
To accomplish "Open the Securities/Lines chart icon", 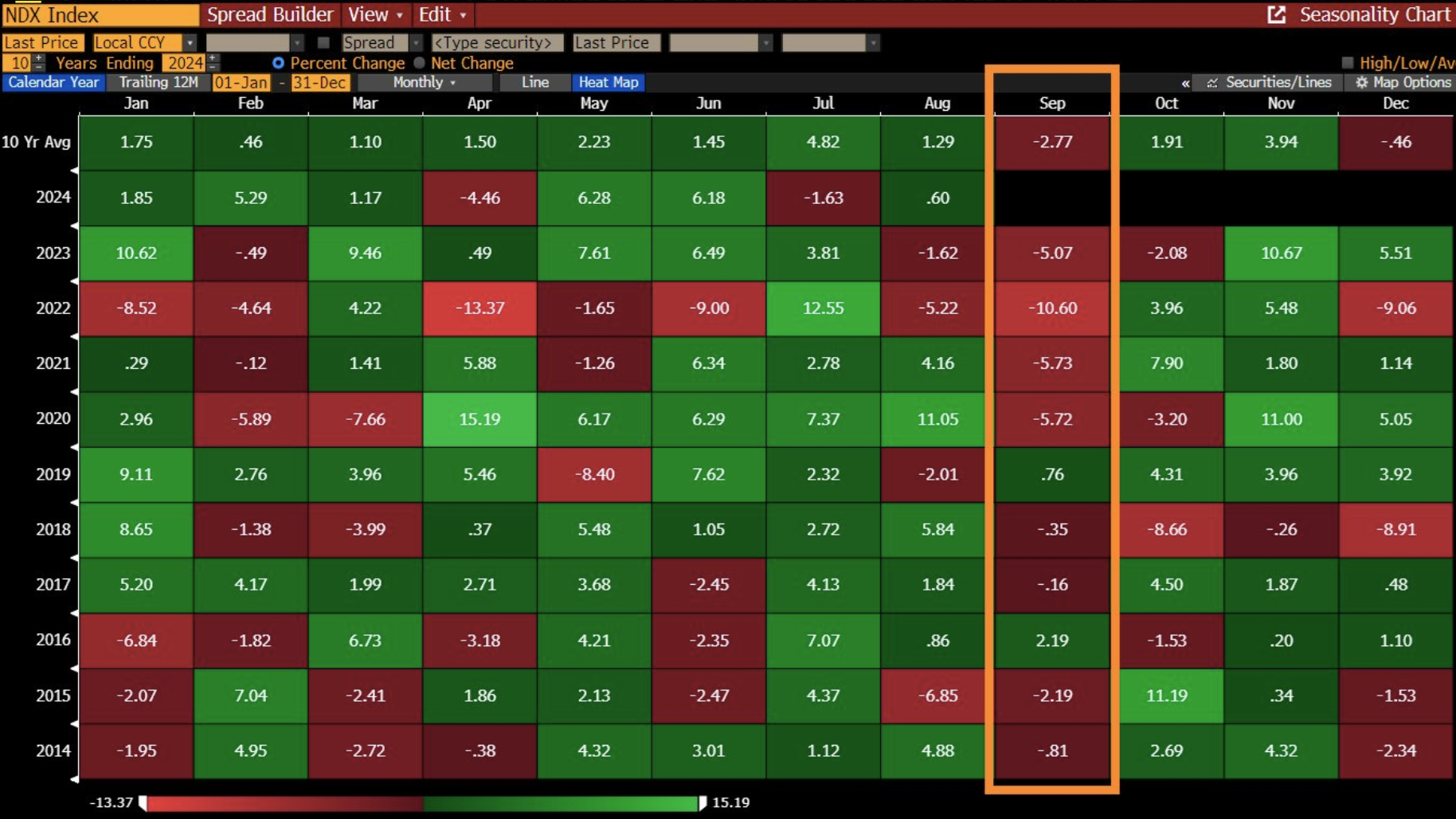I will [1211, 83].
